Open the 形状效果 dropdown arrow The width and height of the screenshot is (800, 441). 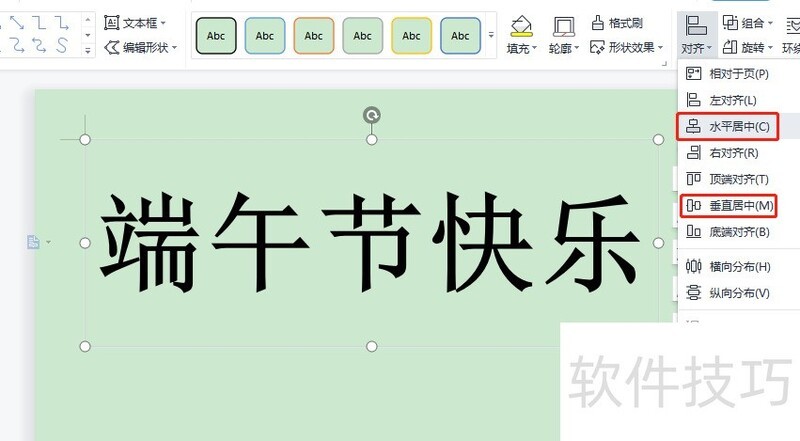pos(660,48)
